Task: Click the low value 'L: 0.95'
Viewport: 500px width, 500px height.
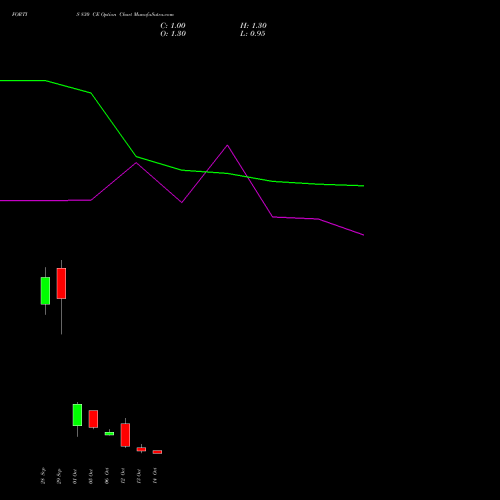Action: [253, 34]
